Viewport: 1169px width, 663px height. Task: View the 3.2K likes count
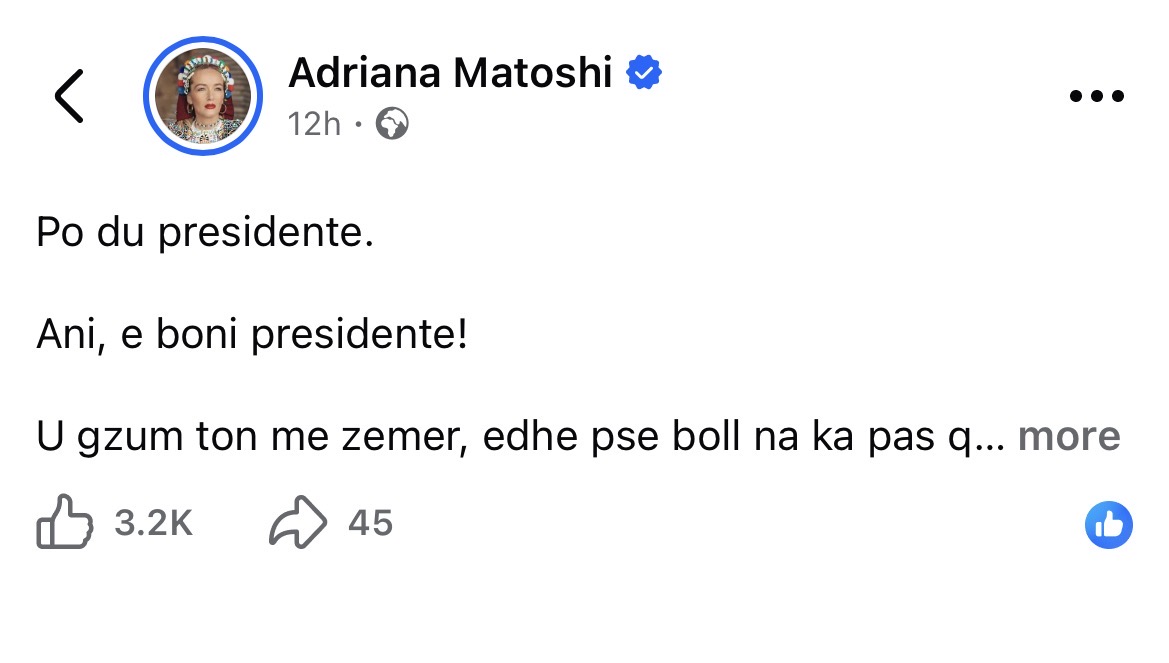point(153,523)
